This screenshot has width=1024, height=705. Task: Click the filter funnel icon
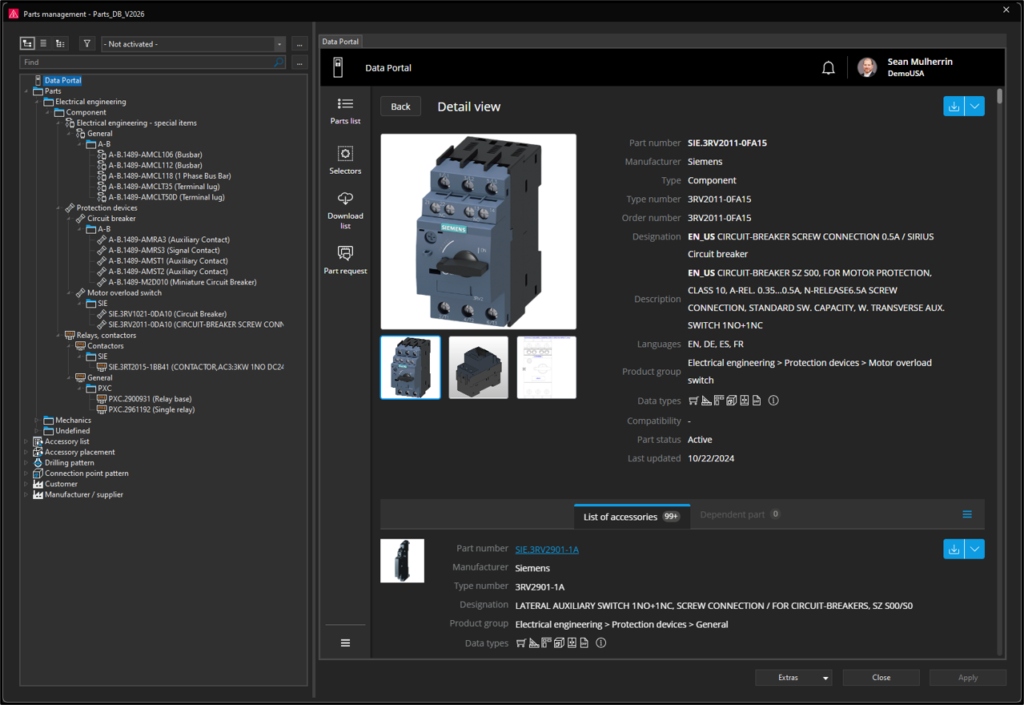click(x=87, y=44)
